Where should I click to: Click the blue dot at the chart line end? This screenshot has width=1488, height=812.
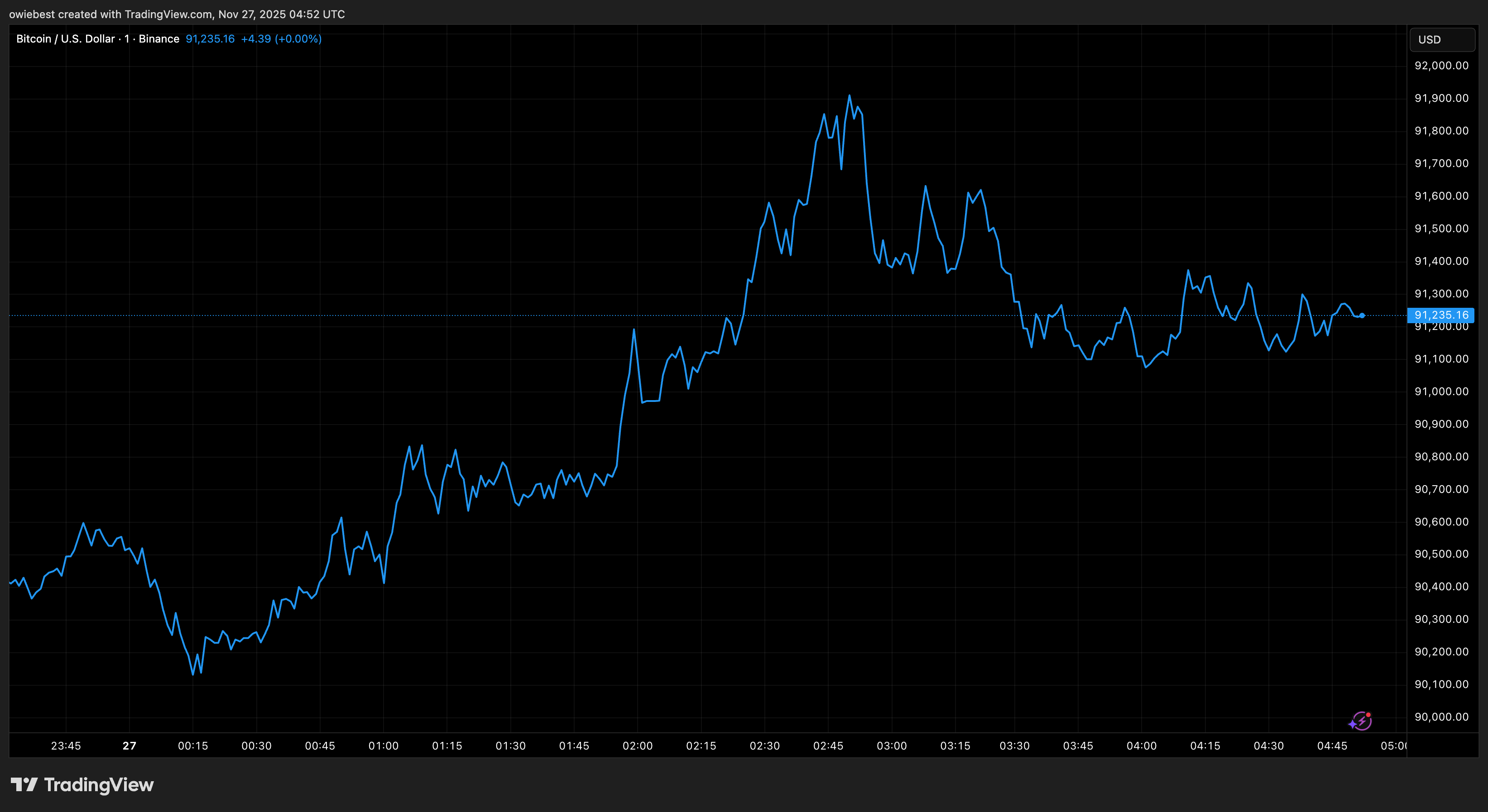point(1363,315)
